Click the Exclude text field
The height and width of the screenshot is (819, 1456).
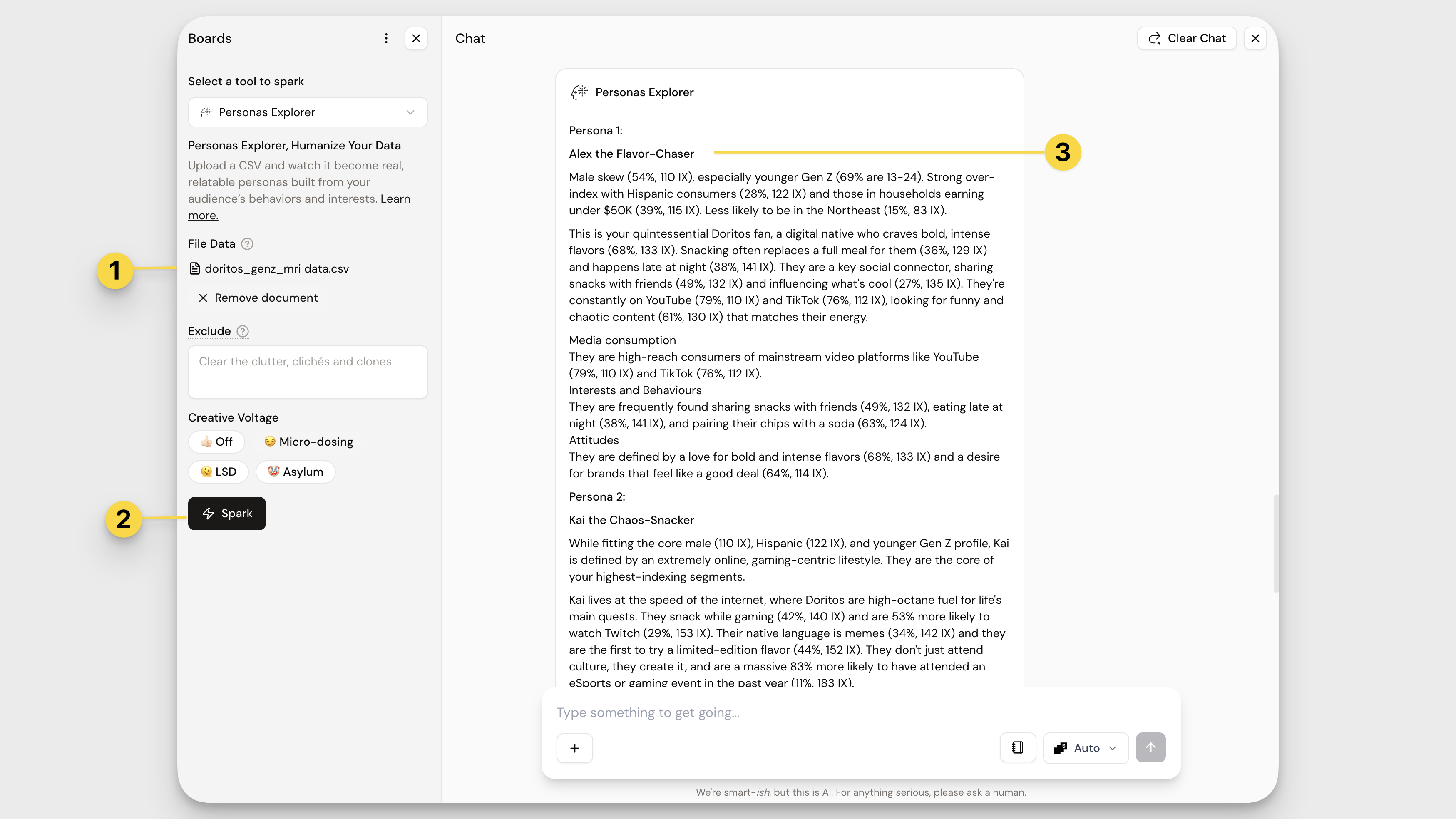(308, 372)
